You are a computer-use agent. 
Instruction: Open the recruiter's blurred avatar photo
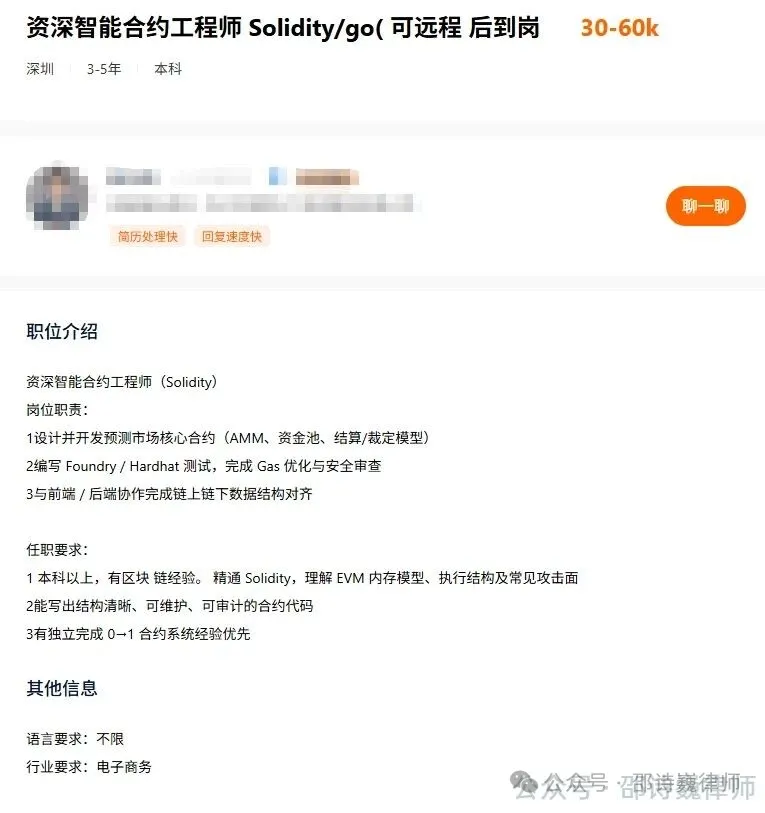click(57, 198)
